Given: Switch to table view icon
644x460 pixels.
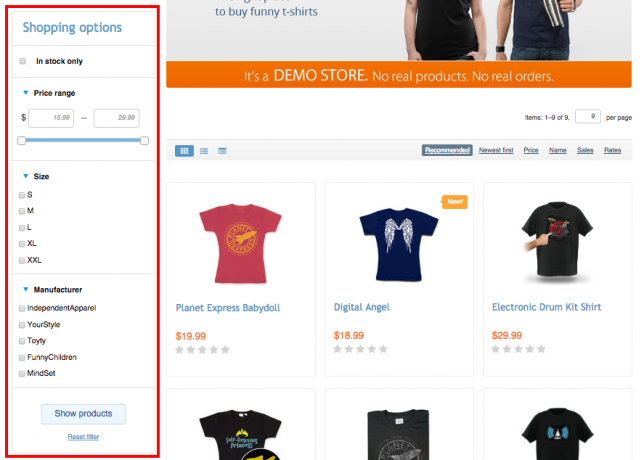Looking at the screenshot, I should pos(222,151).
